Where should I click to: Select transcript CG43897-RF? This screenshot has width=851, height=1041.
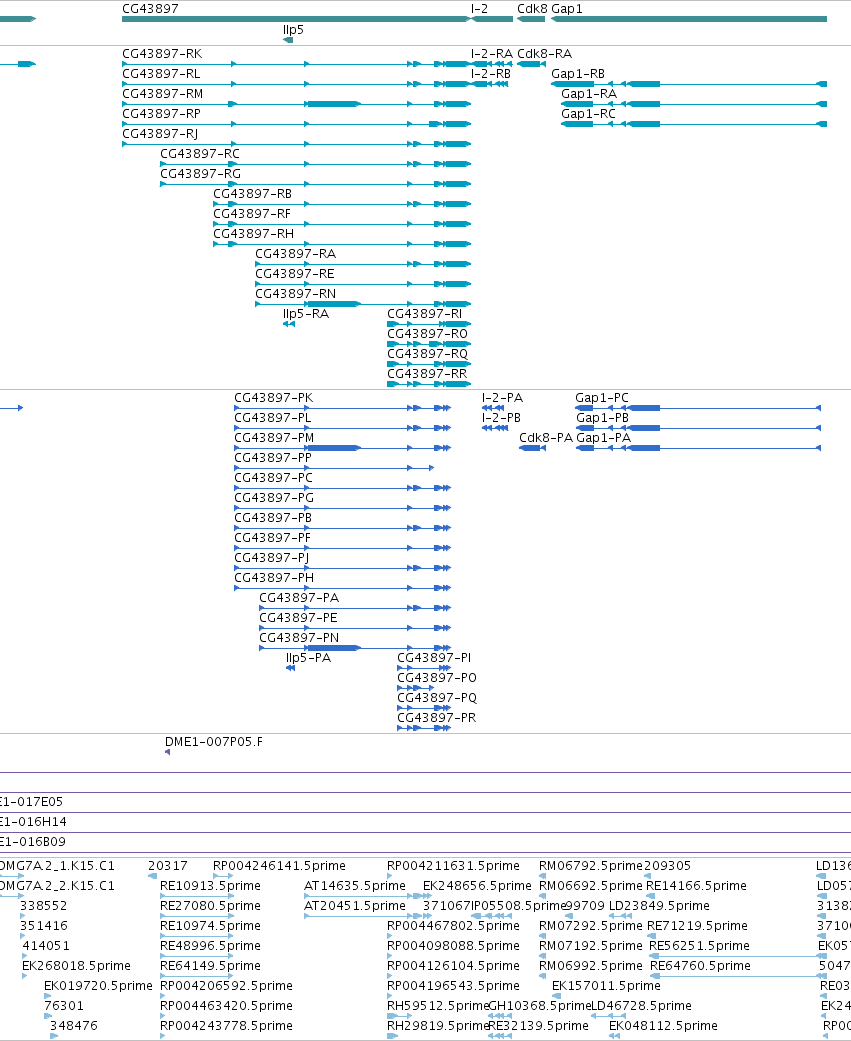pos(342,224)
